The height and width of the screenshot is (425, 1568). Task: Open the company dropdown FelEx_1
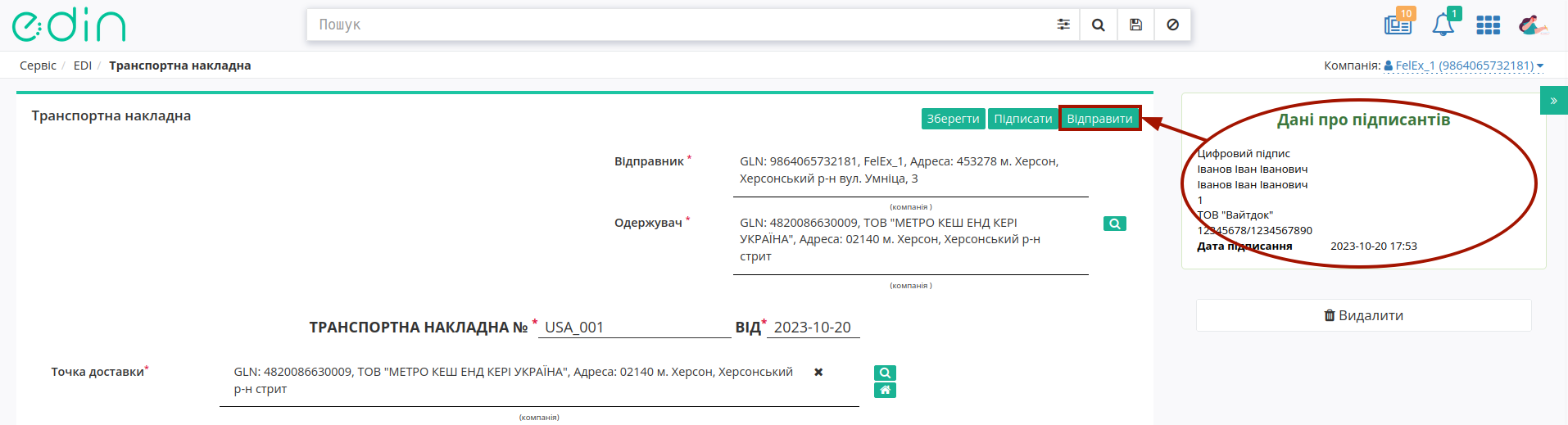[1463, 66]
